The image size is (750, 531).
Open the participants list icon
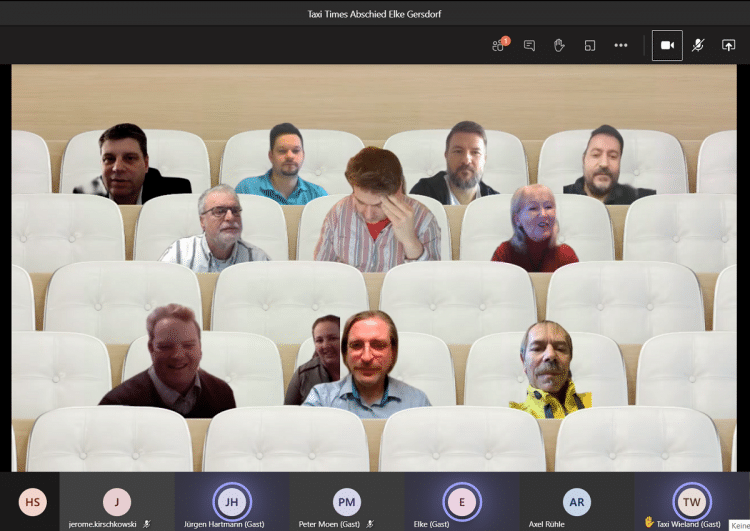coord(497,46)
